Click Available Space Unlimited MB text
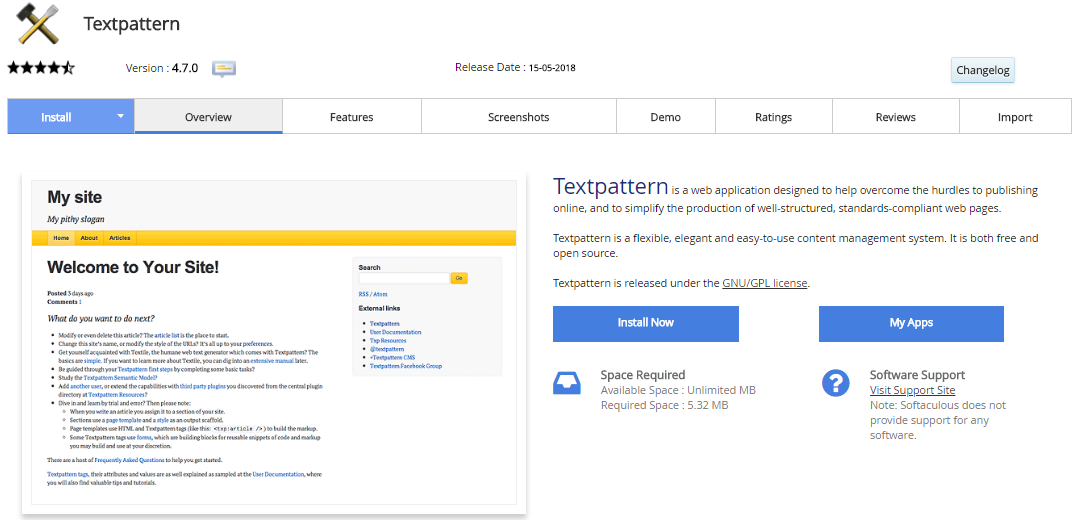The image size is (1079, 520). 678,390
